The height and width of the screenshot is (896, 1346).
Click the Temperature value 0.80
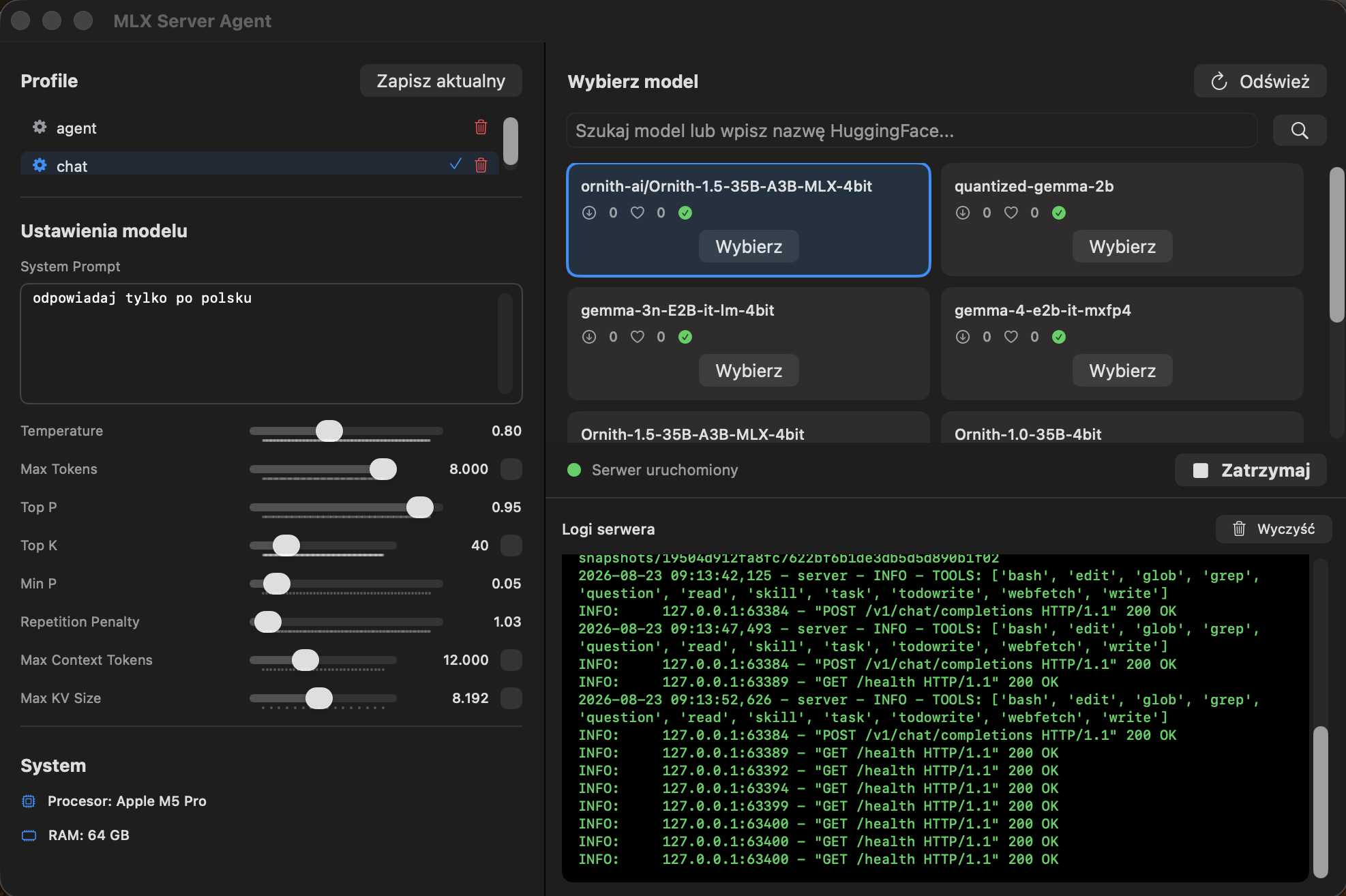[507, 431]
